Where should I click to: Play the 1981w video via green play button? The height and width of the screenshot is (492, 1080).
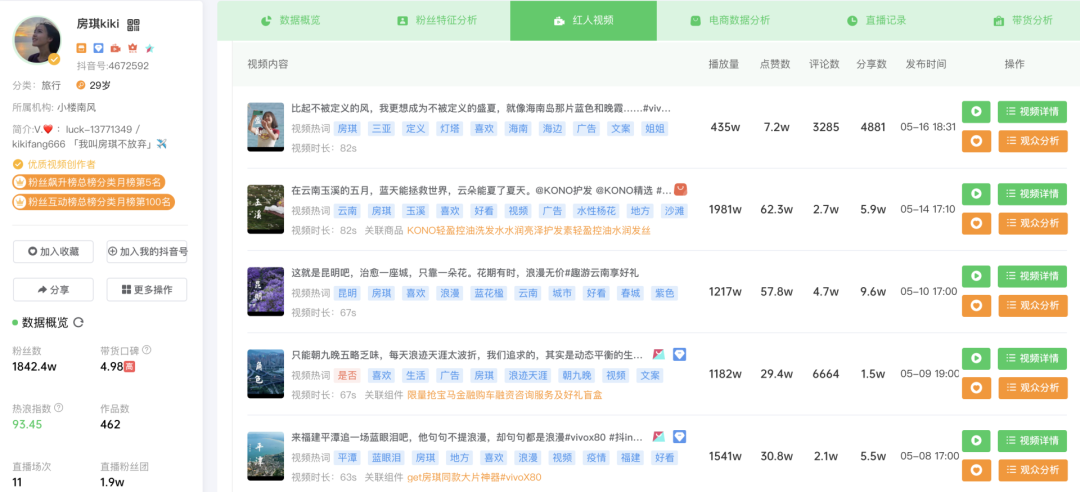coord(976,194)
